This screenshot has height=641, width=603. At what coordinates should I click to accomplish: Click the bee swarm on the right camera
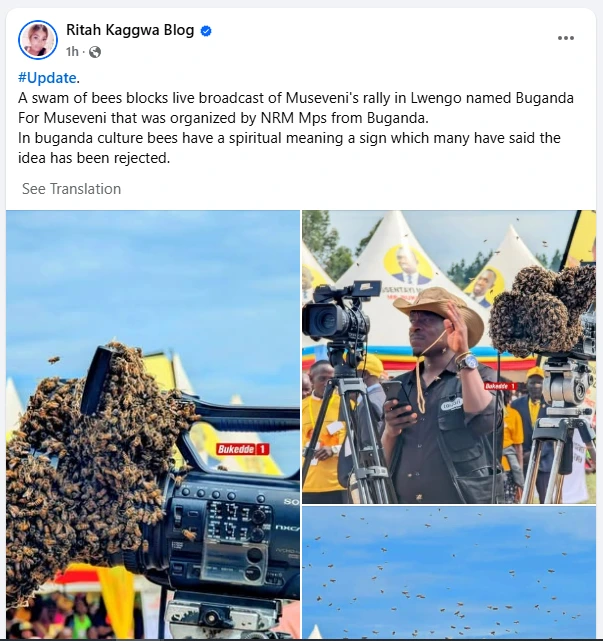click(x=542, y=309)
